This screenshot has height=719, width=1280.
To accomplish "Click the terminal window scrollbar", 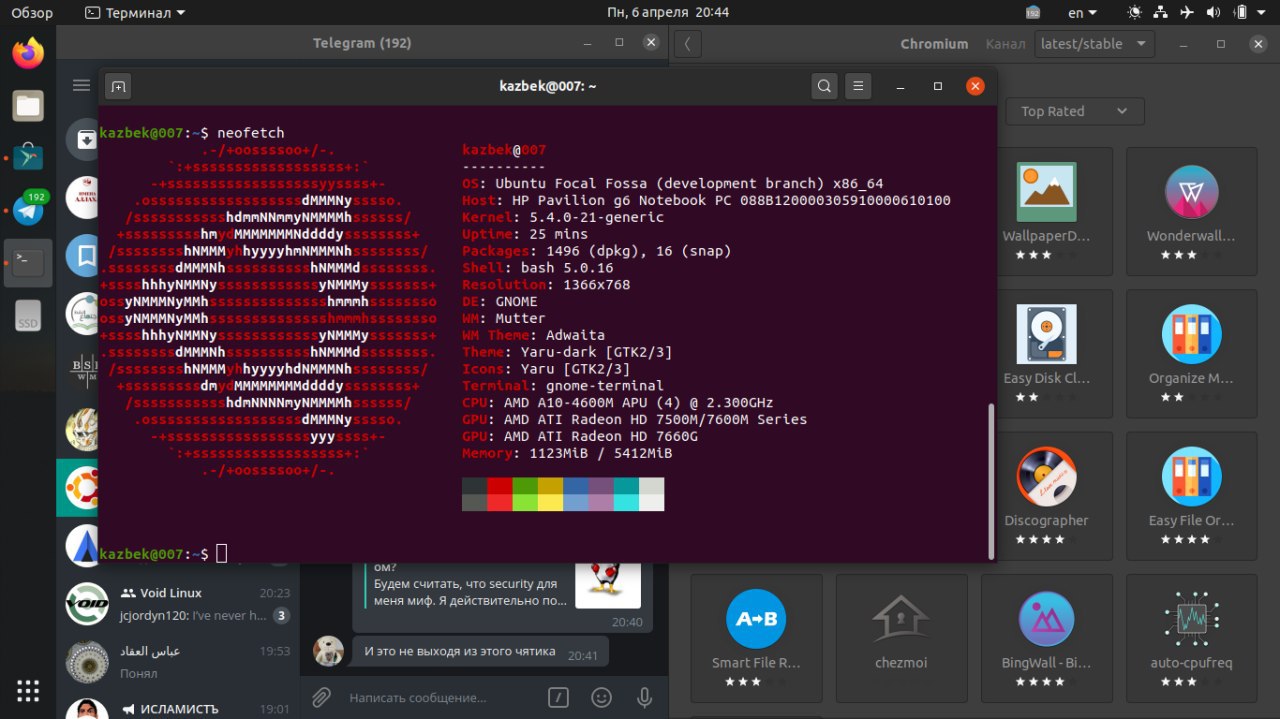I will 991,481.
